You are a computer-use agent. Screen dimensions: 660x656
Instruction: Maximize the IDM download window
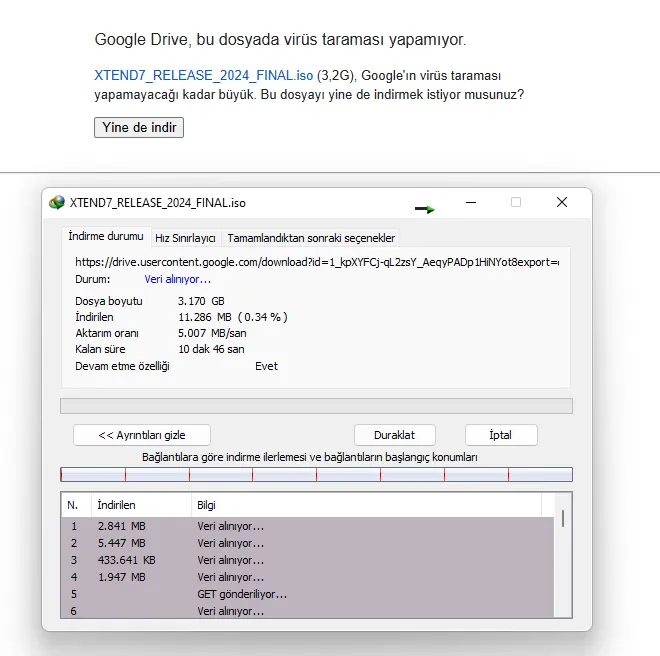pos(516,203)
